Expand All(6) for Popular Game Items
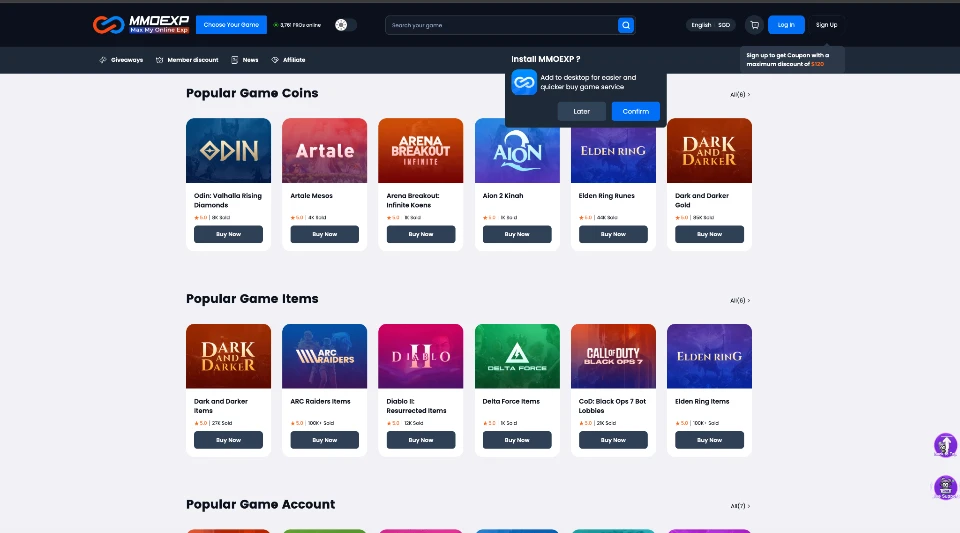Viewport: 960px width, 533px height. coord(740,300)
